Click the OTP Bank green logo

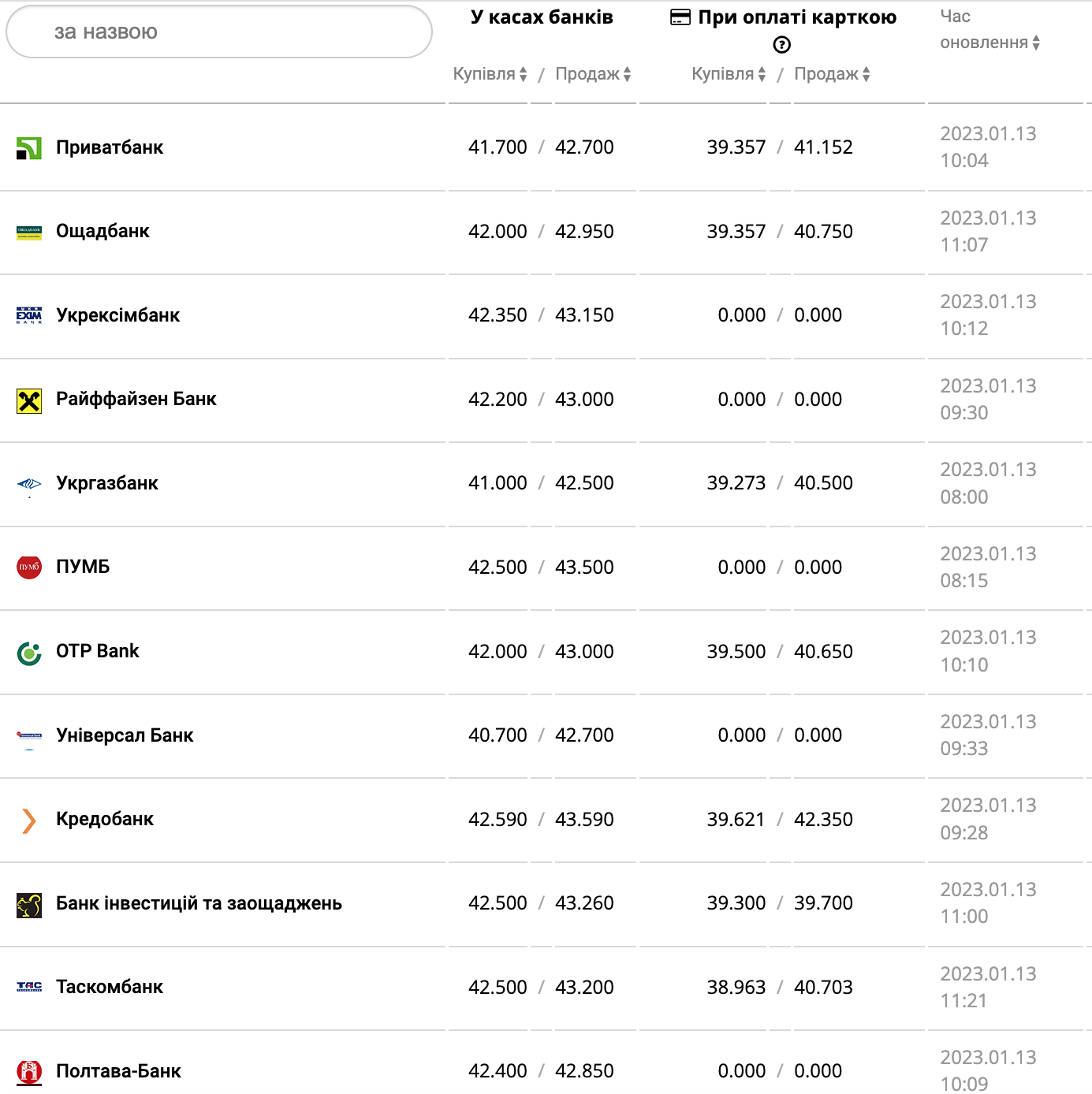click(29, 653)
